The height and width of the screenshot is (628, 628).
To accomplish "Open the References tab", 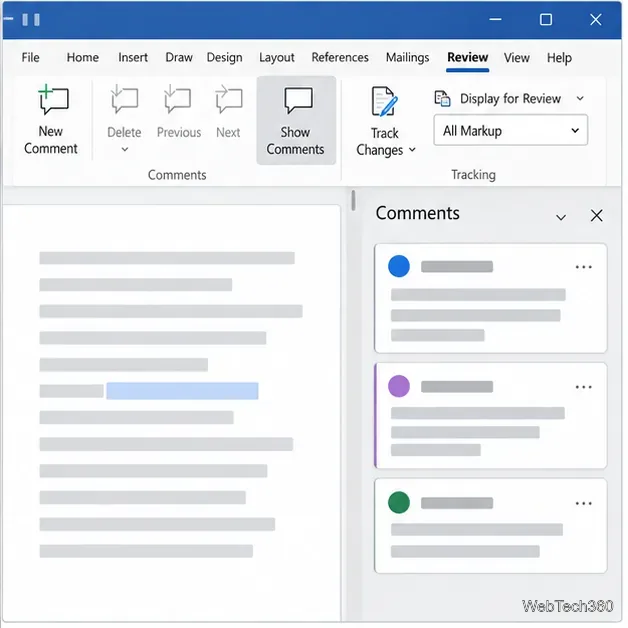I will point(340,58).
